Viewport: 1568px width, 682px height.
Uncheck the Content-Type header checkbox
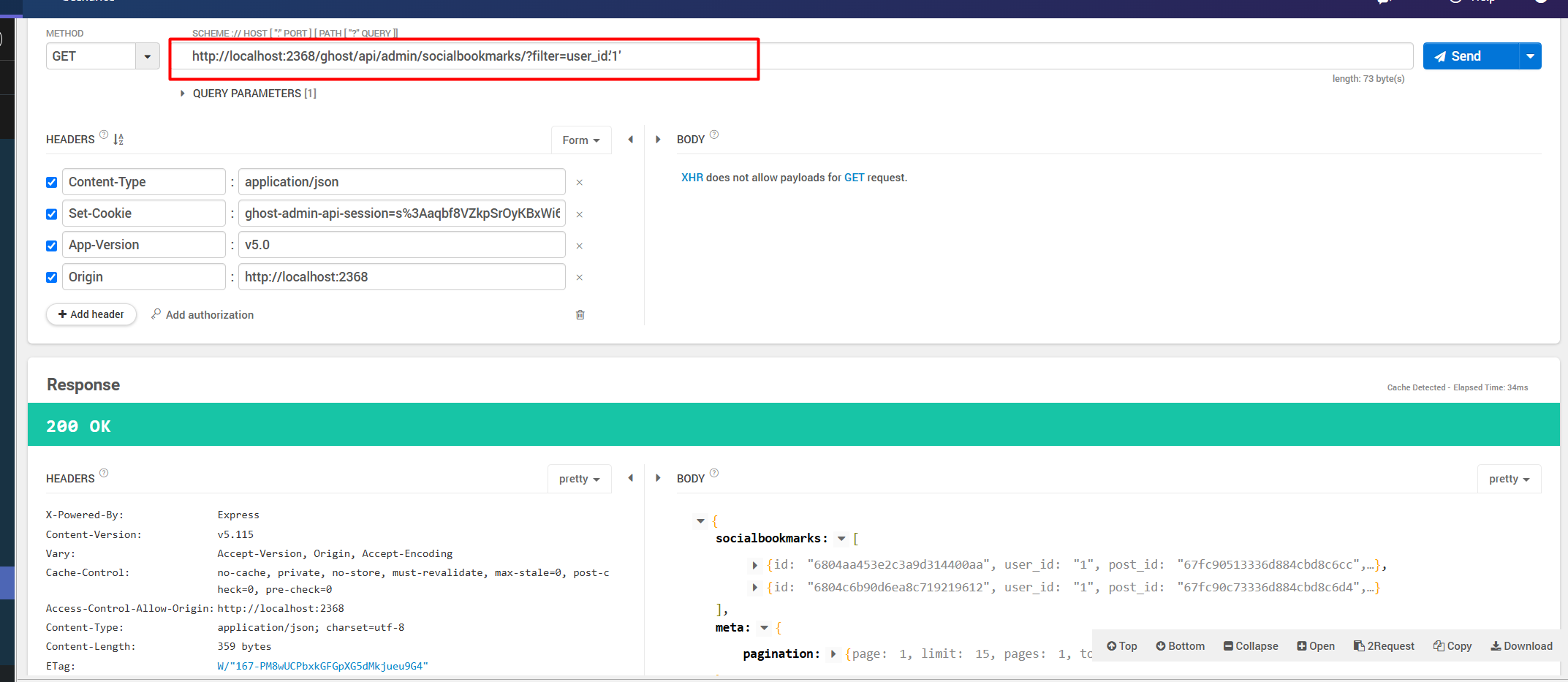[52, 182]
